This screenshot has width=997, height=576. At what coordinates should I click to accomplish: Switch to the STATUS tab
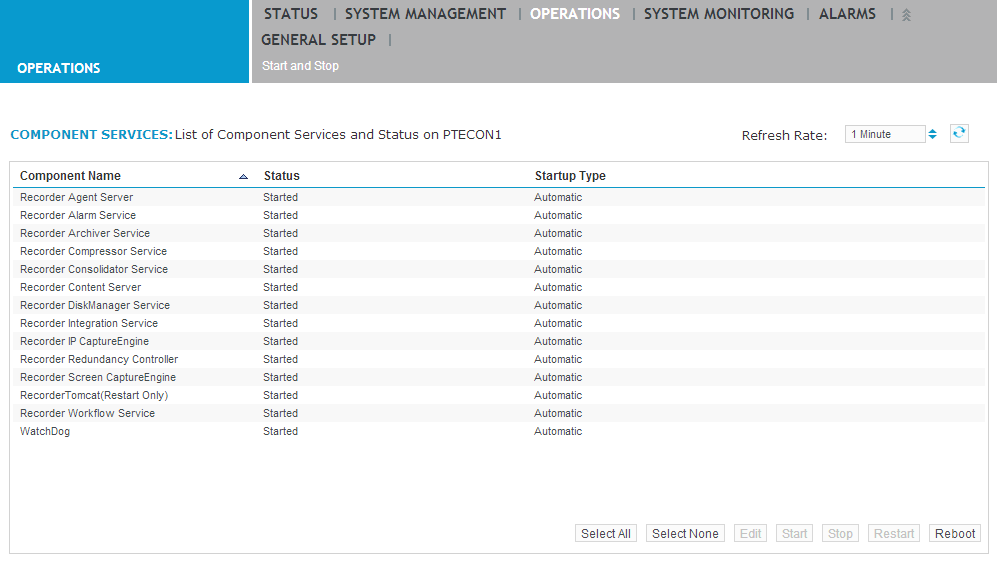290,14
